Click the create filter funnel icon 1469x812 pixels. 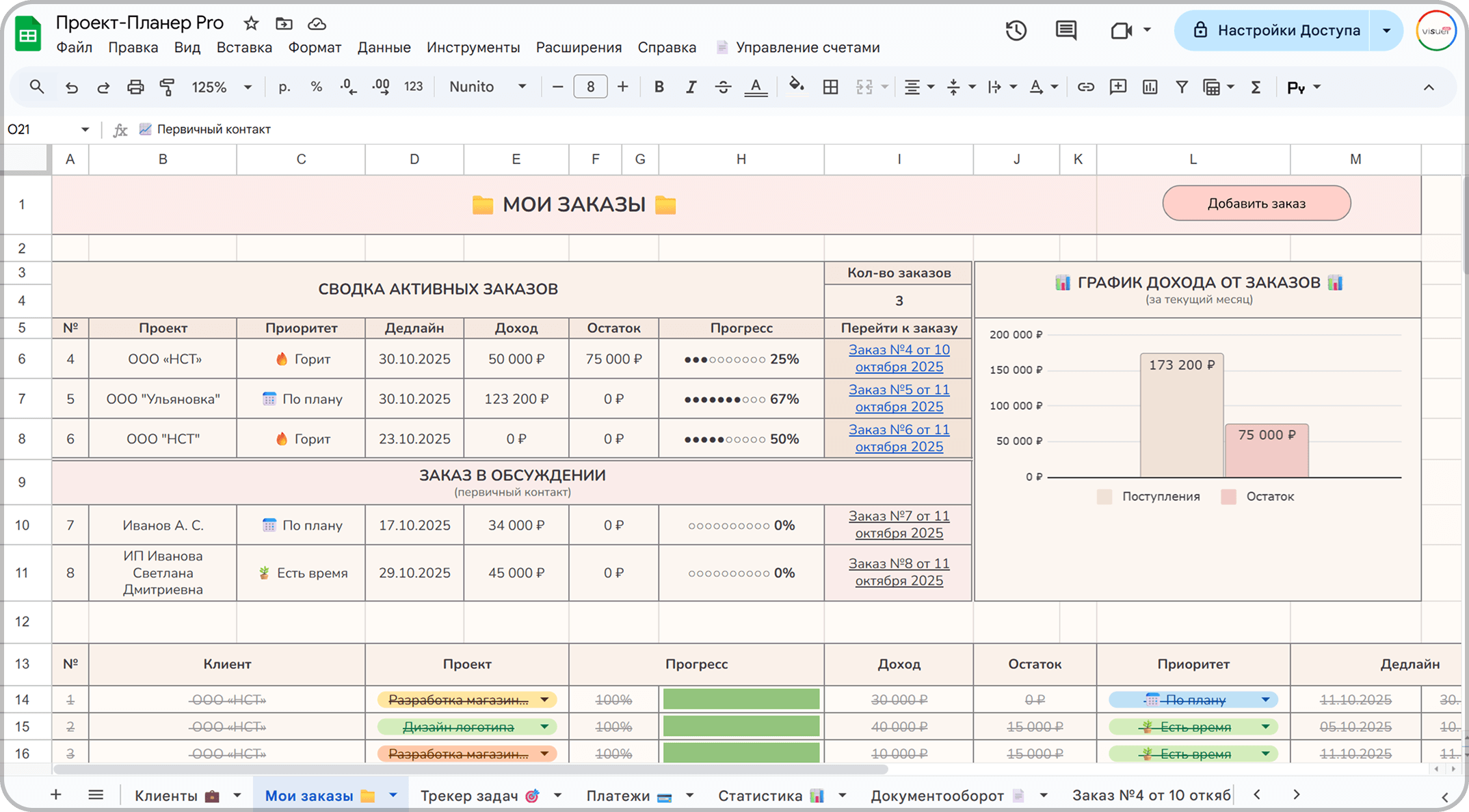pyautogui.click(x=1181, y=87)
